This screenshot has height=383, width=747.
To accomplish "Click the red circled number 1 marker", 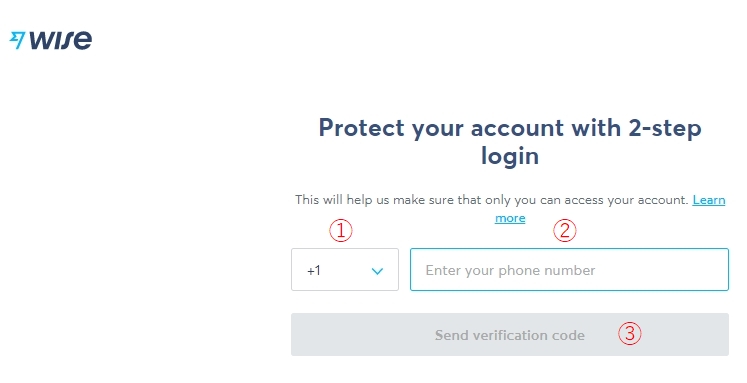I will (x=341, y=231).
